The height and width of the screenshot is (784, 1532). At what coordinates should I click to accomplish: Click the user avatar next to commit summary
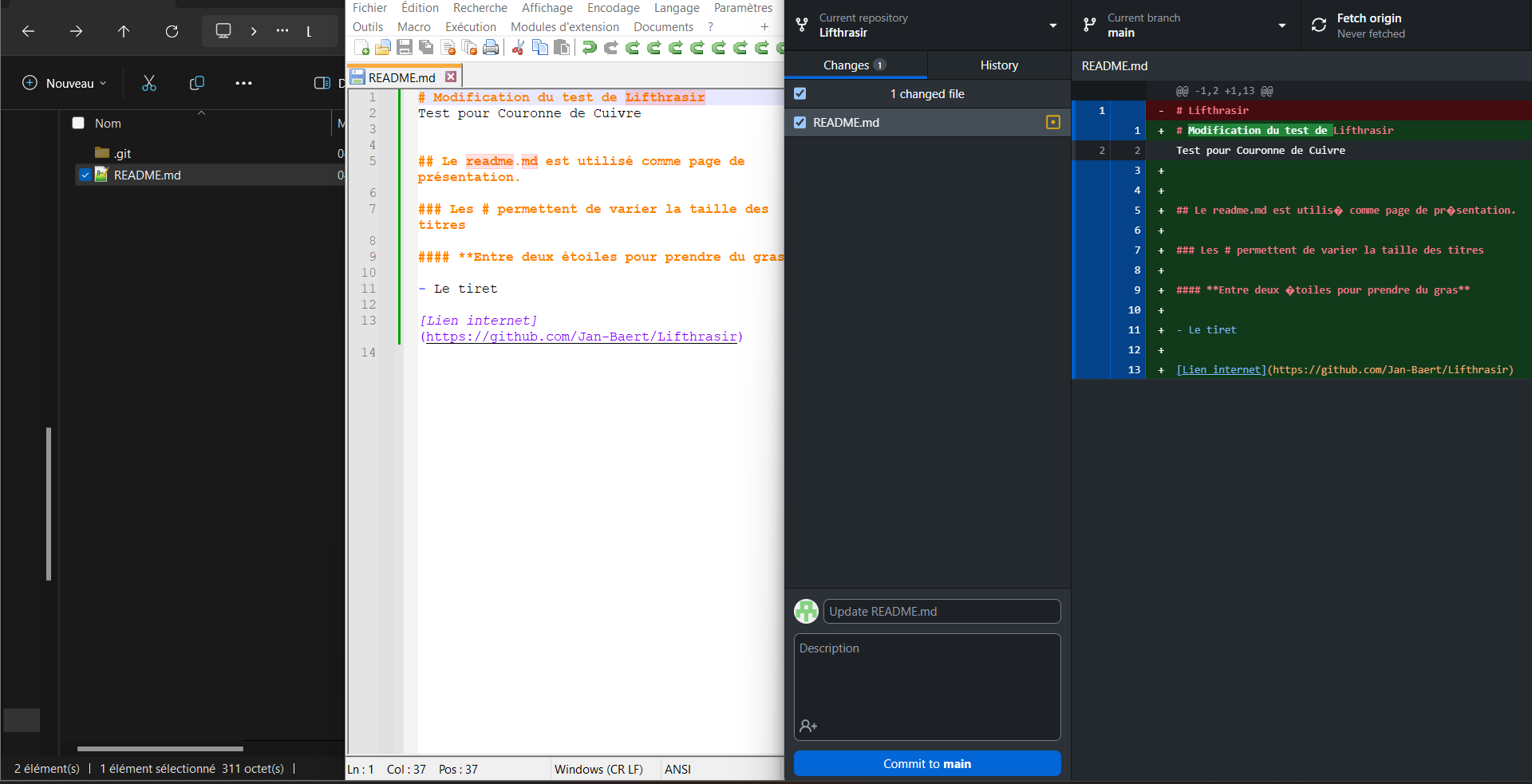(806, 611)
